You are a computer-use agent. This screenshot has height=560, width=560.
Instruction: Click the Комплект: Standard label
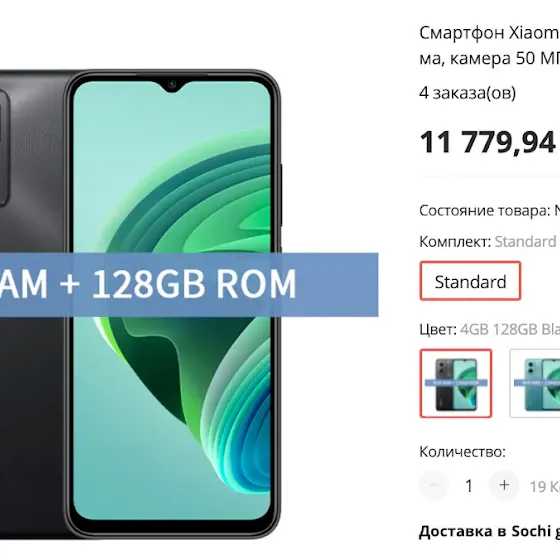tap(488, 242)
